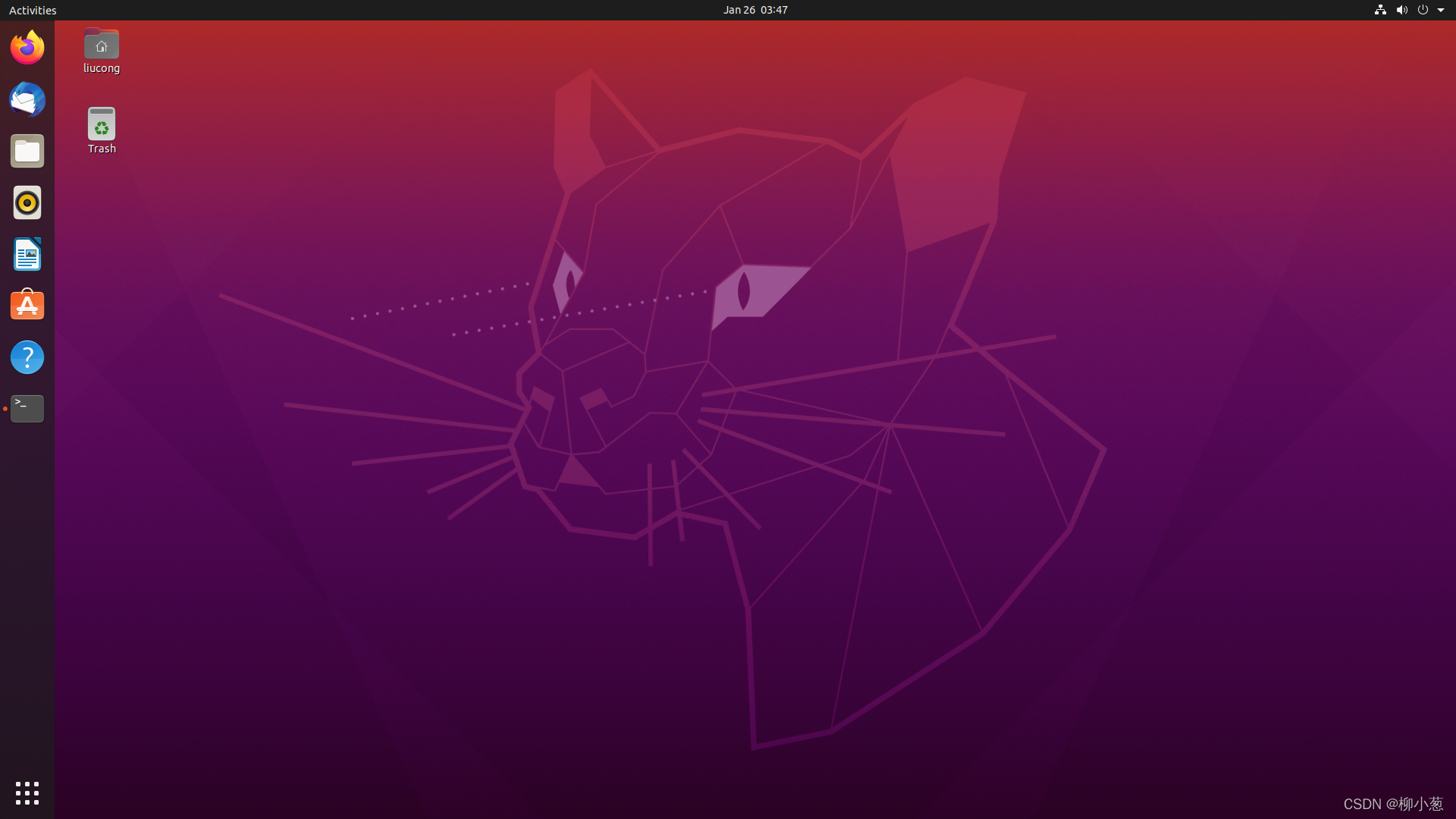Click the volume speaker icon in top bar
Image resolution: width=1456 pixels, height=819 pixels.
click(x=1401, y=10)
